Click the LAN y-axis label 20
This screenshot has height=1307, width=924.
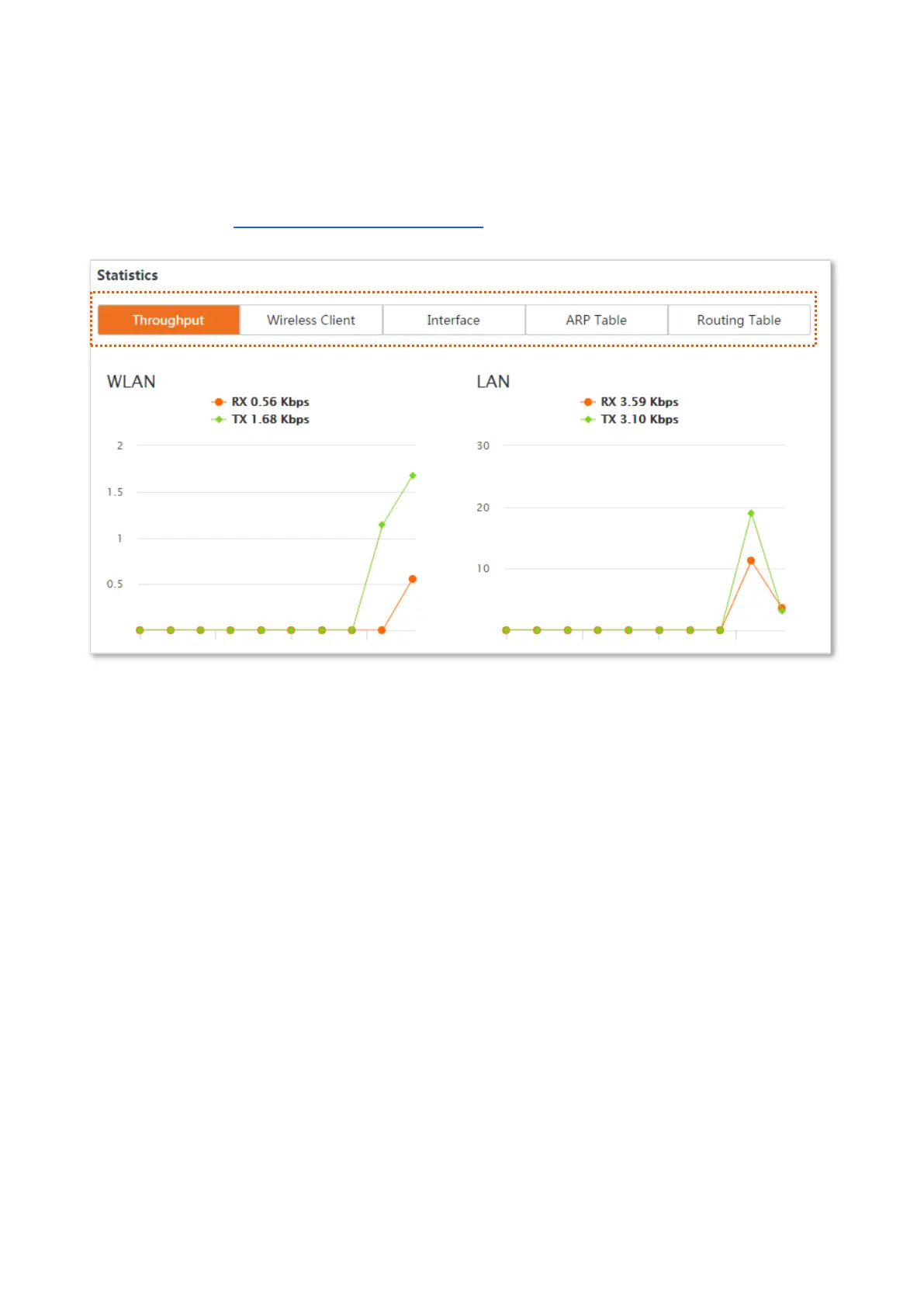483,508
